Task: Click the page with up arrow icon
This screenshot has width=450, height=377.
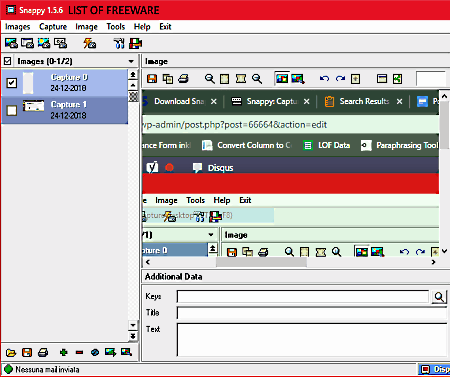Action: [x=355, y=79]
